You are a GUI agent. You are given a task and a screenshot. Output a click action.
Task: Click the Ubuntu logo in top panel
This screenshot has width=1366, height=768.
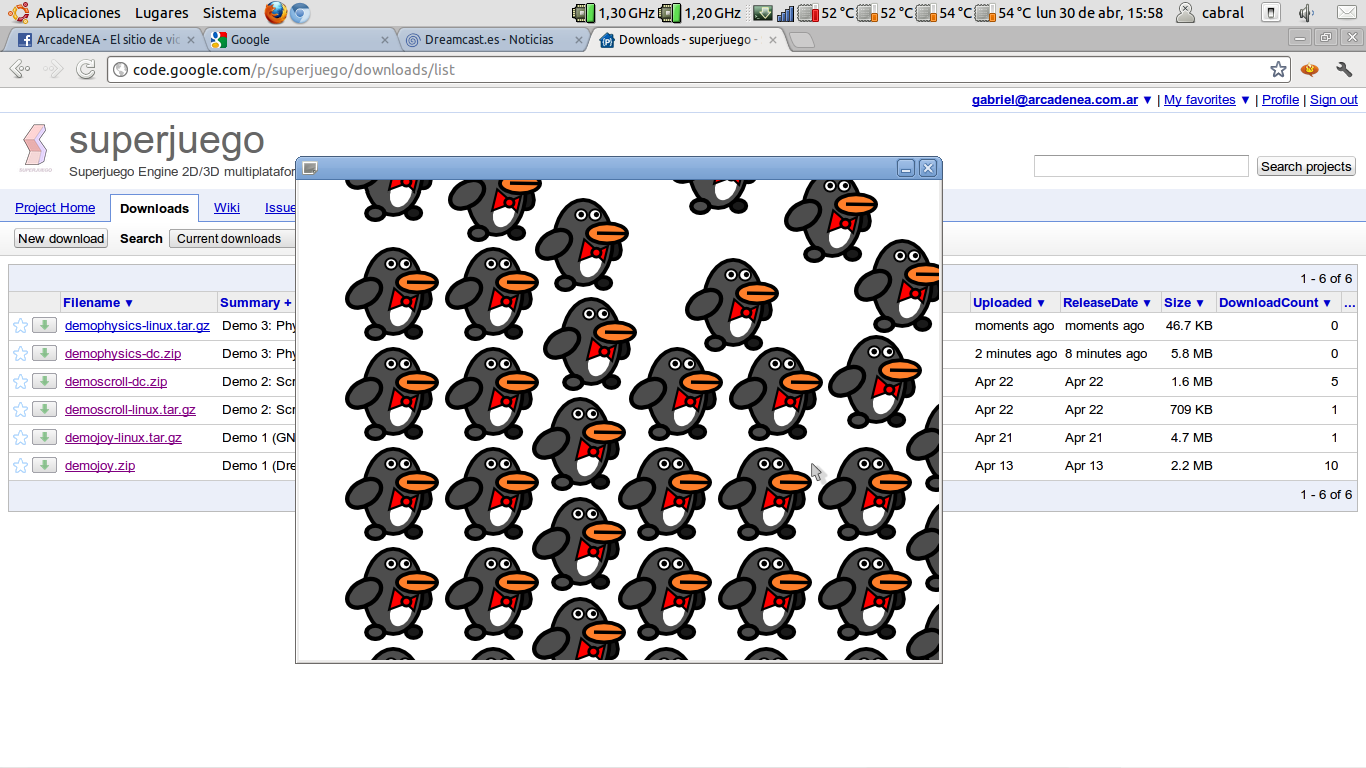click(18, 13)
